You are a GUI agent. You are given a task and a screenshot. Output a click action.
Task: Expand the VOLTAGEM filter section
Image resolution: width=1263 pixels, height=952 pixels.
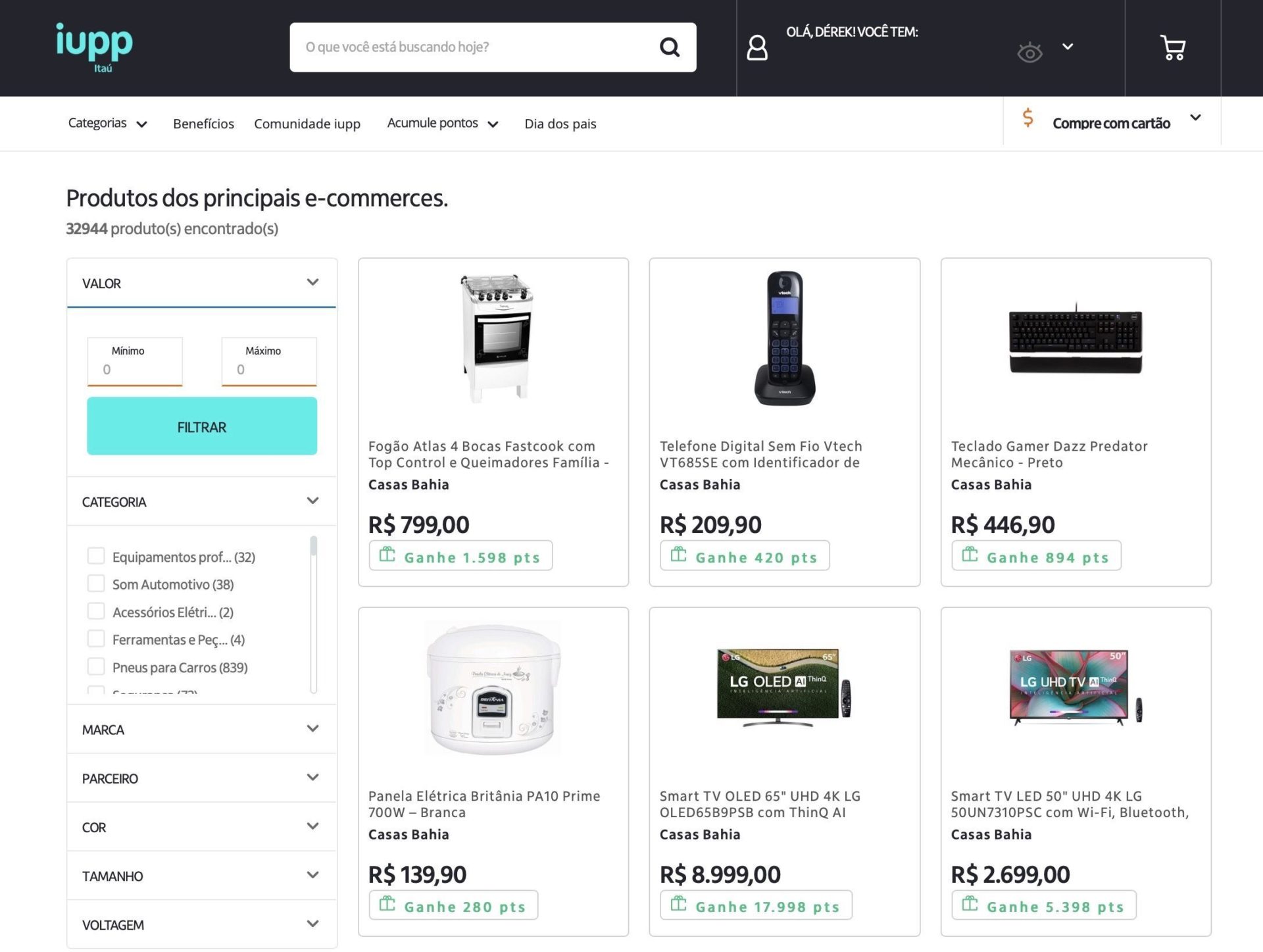coord(201,924)
